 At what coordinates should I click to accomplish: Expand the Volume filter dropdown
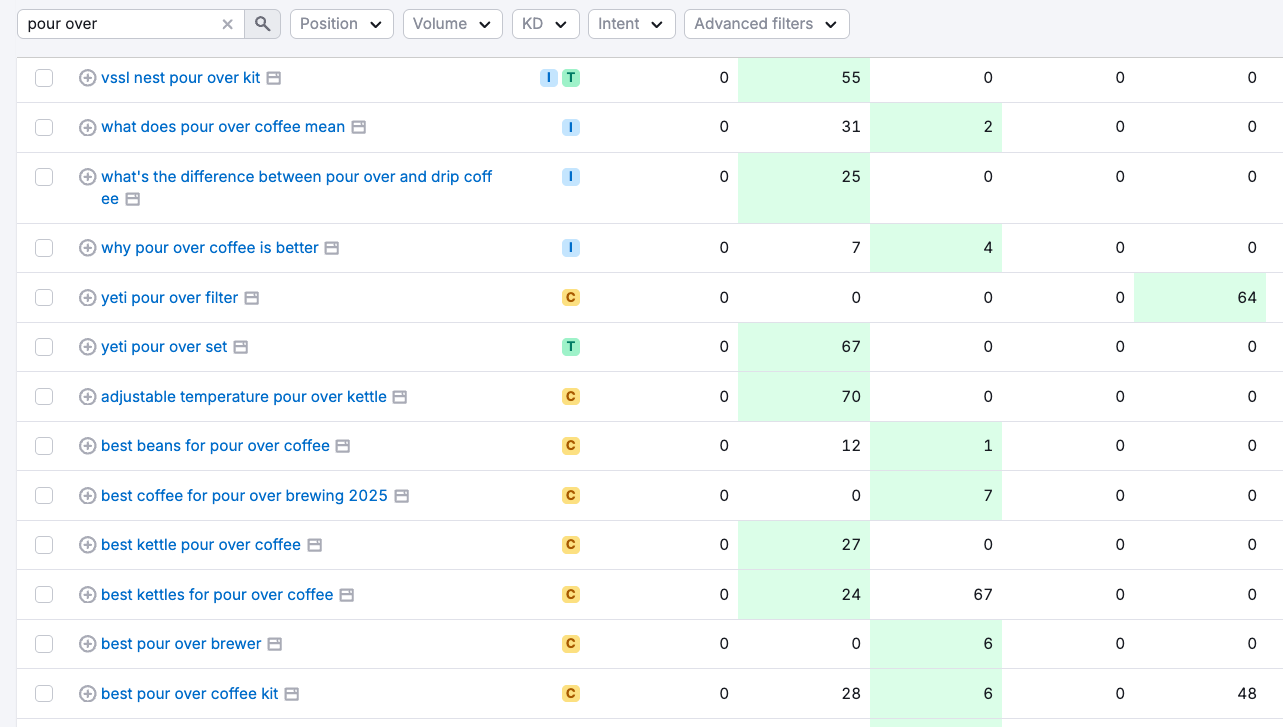pos(452,24)
